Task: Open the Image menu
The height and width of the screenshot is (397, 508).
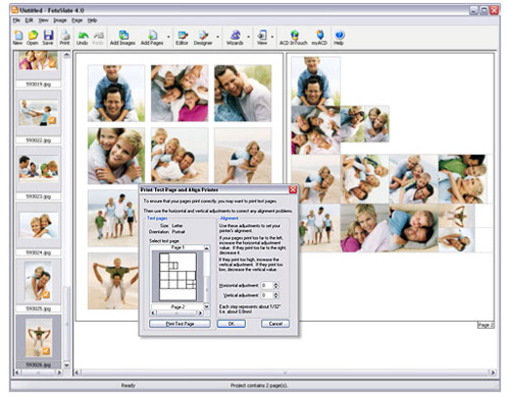Action: (x=60, y=20)
